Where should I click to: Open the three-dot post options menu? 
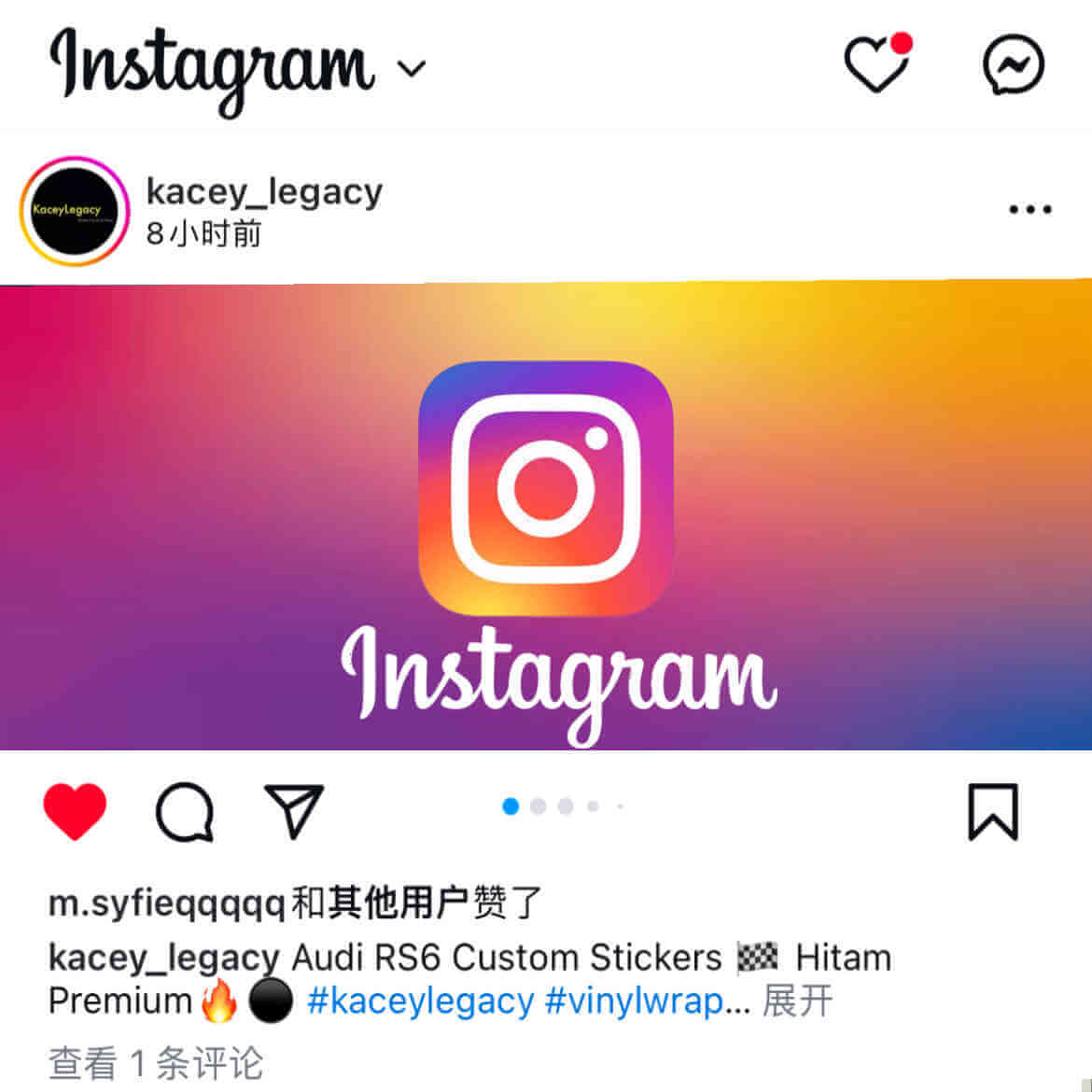click(1030, 209)
